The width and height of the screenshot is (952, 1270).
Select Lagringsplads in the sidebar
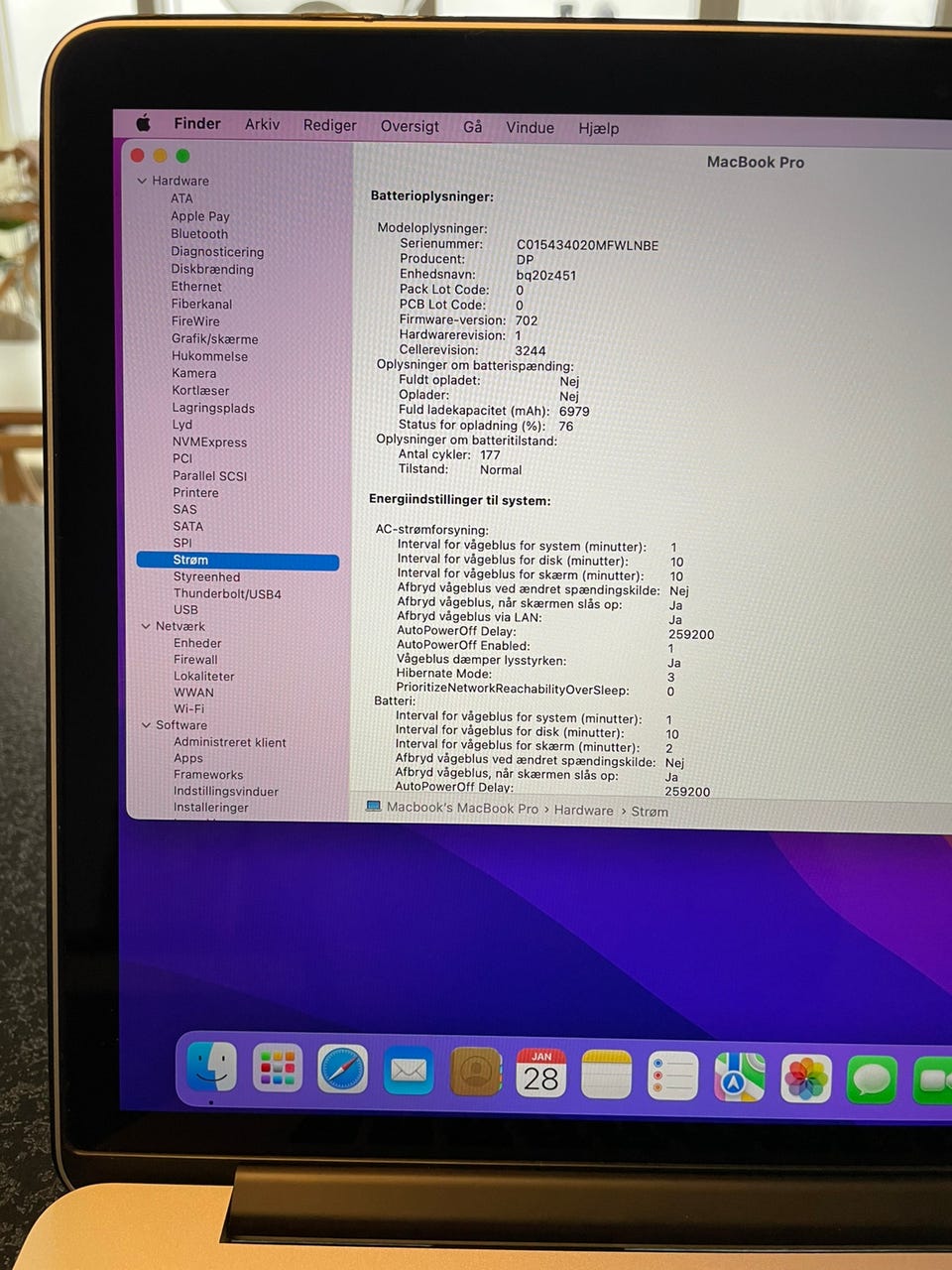(213, 408)
